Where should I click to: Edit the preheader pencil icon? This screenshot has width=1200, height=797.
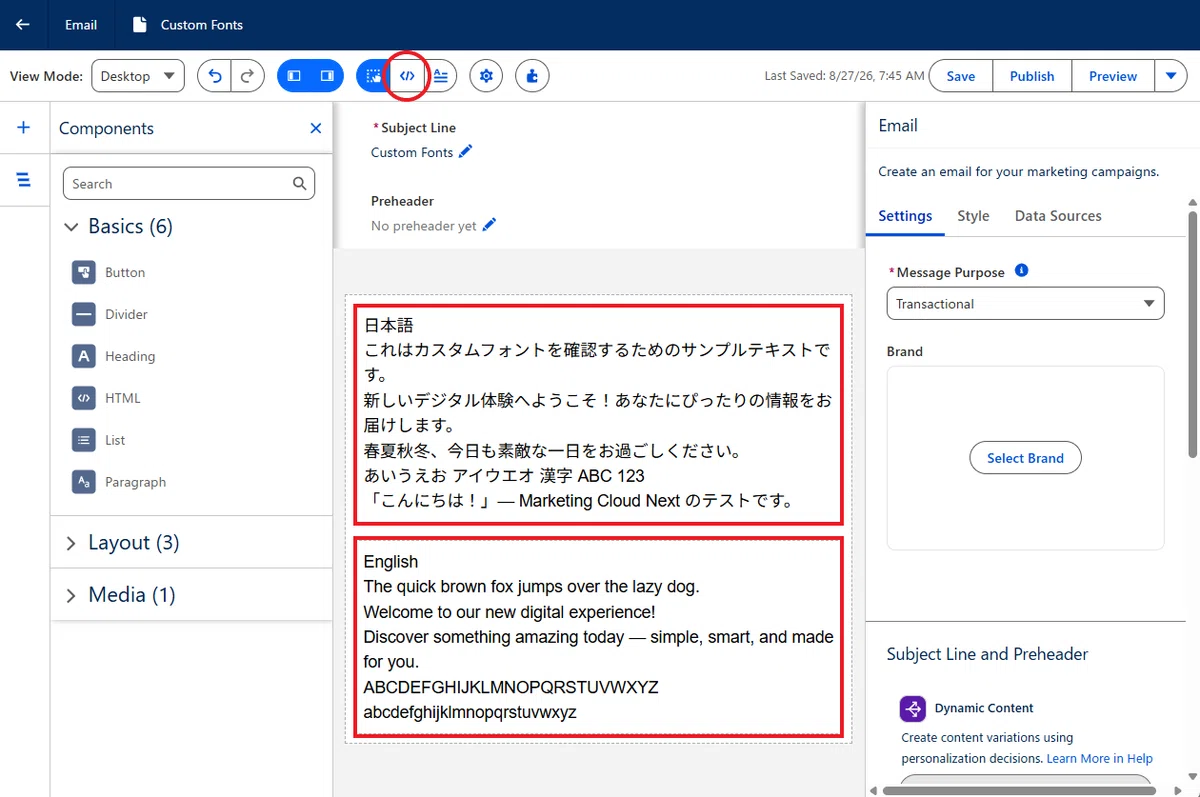click(489, 226)
